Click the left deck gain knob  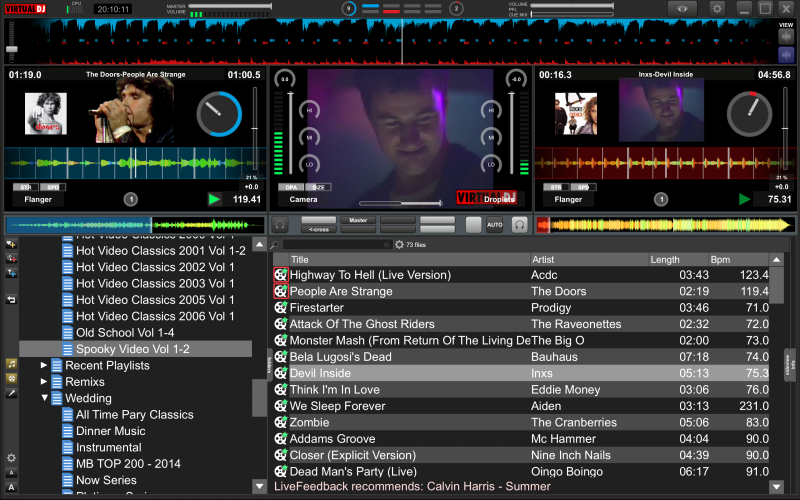coord(285,79)
